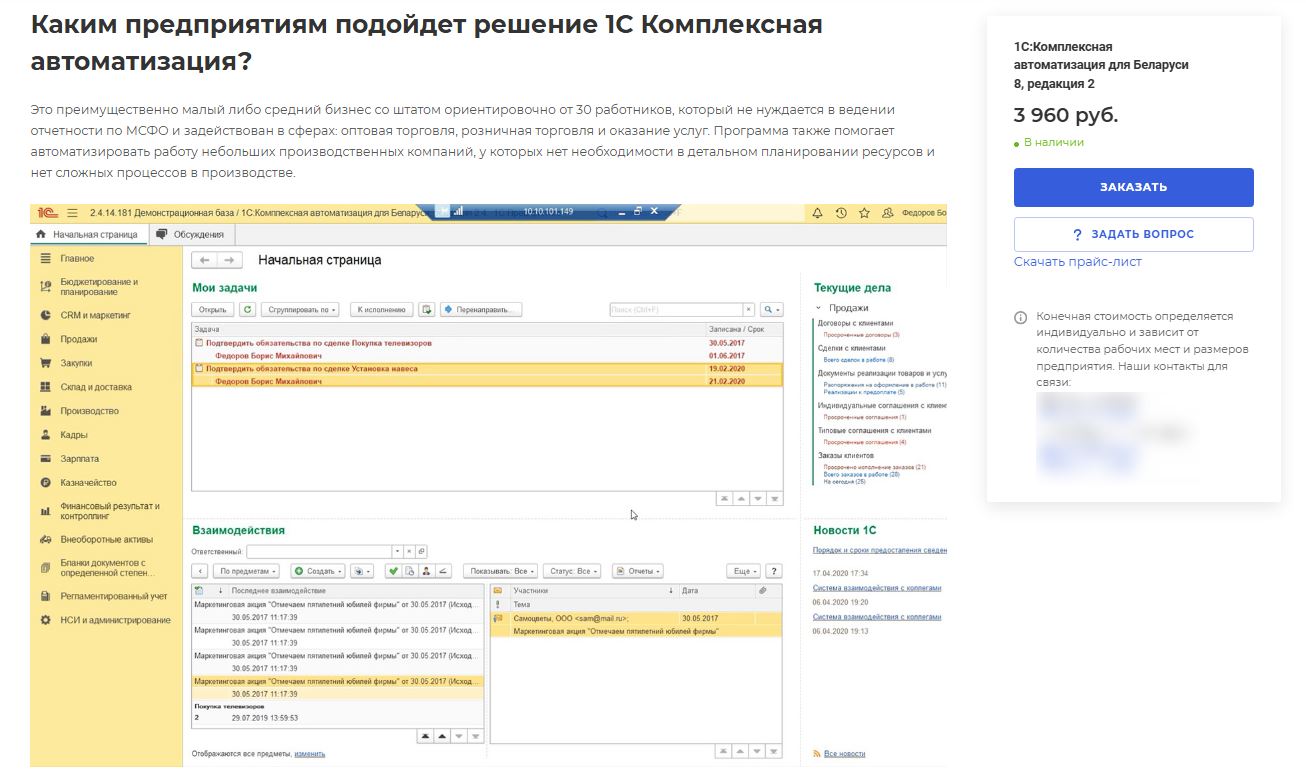Click the Скачать прайс-лист link
The height and width of the screenshot is (777, 1306).
(x=1077, y=262)
